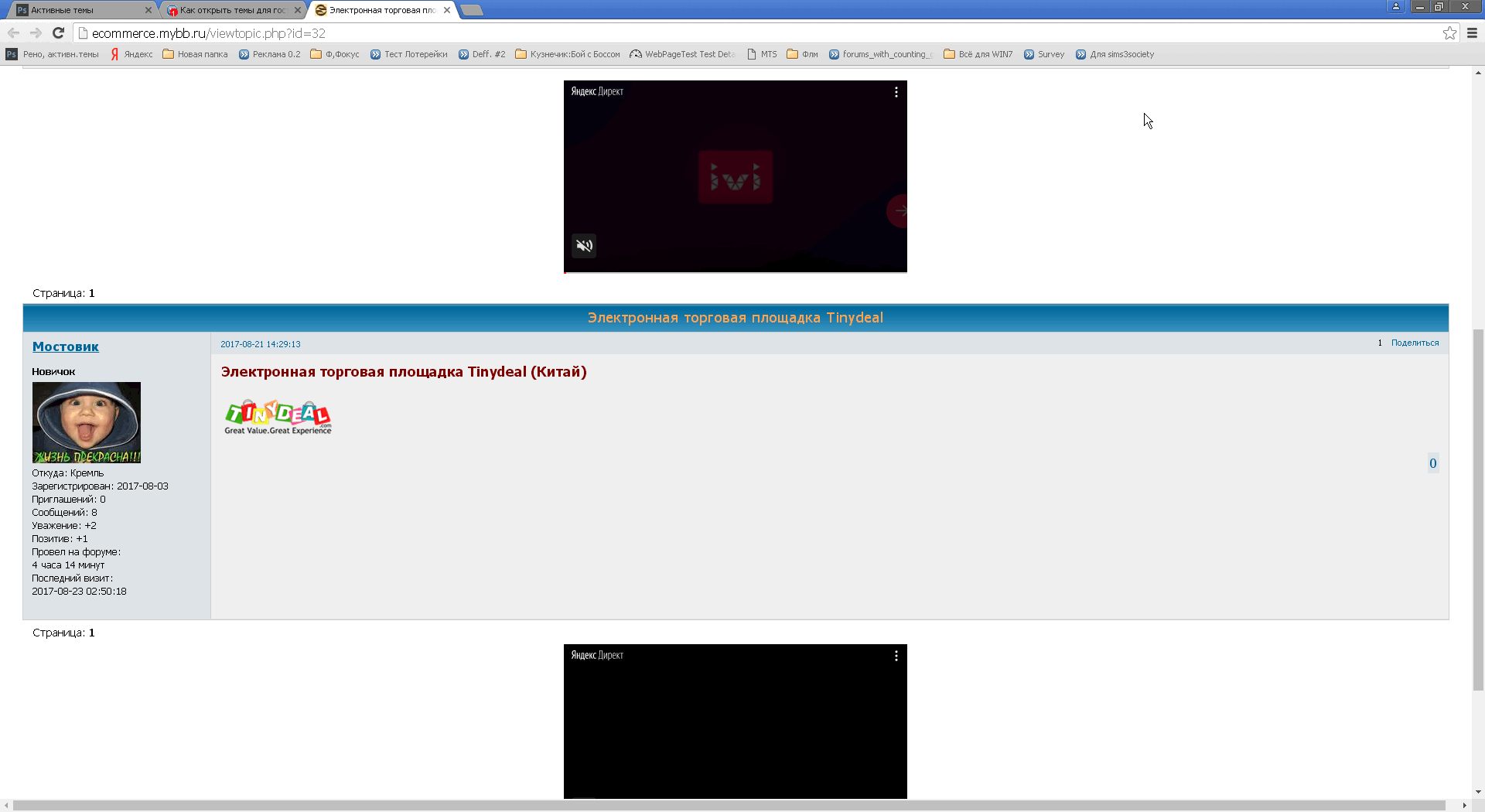
Task: Open a new browser tab
Action: [471, 10]
